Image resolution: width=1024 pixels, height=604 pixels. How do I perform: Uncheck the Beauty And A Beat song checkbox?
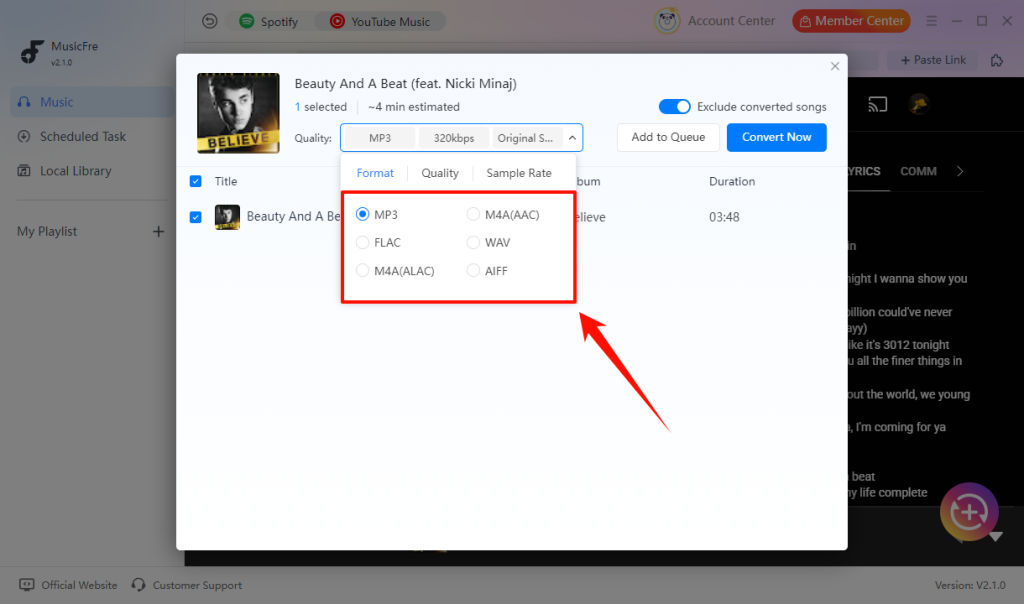pyautogui.click(x=195, y=217)
